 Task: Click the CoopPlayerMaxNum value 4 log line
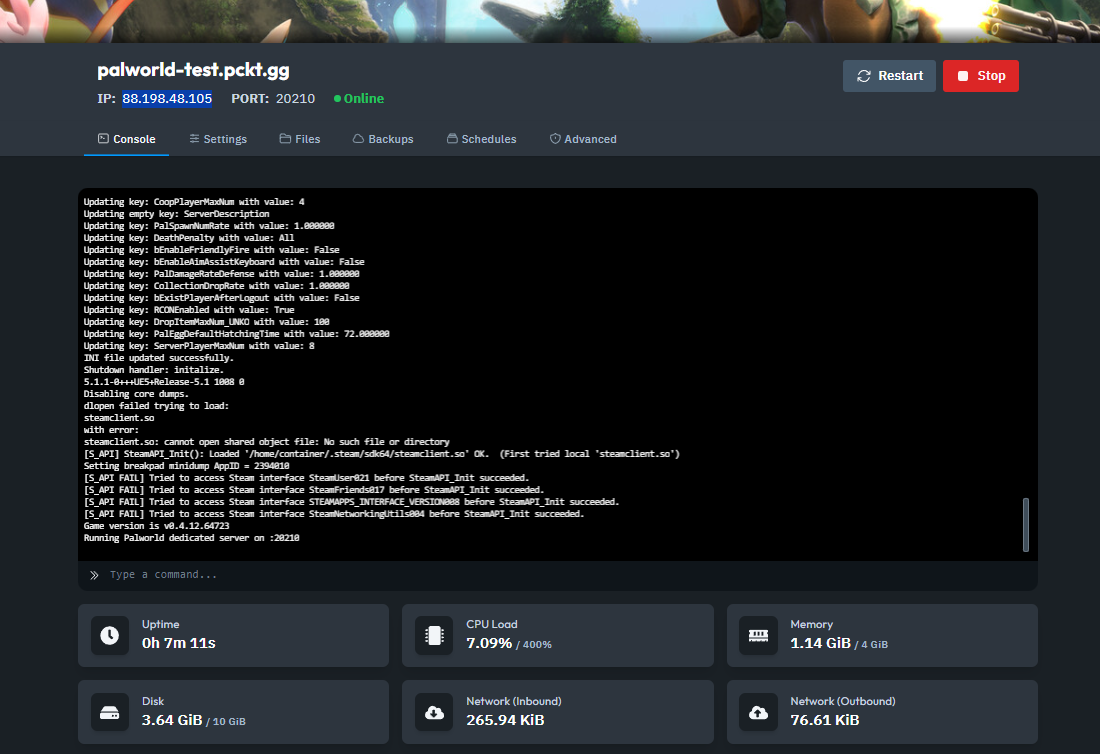(x=194, y=202)
